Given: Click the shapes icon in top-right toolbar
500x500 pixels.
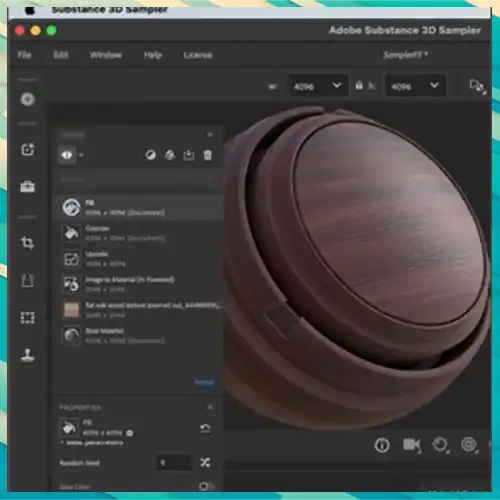Looking at the screenshot, I should tap(477, 87).
